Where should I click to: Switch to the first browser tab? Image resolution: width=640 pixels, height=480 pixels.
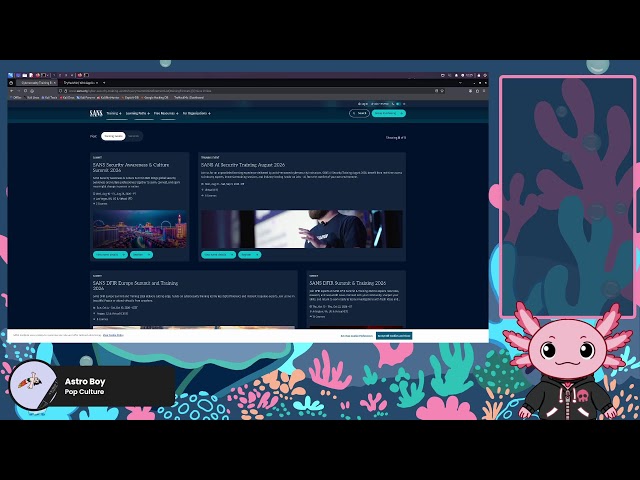coord(37,83)
